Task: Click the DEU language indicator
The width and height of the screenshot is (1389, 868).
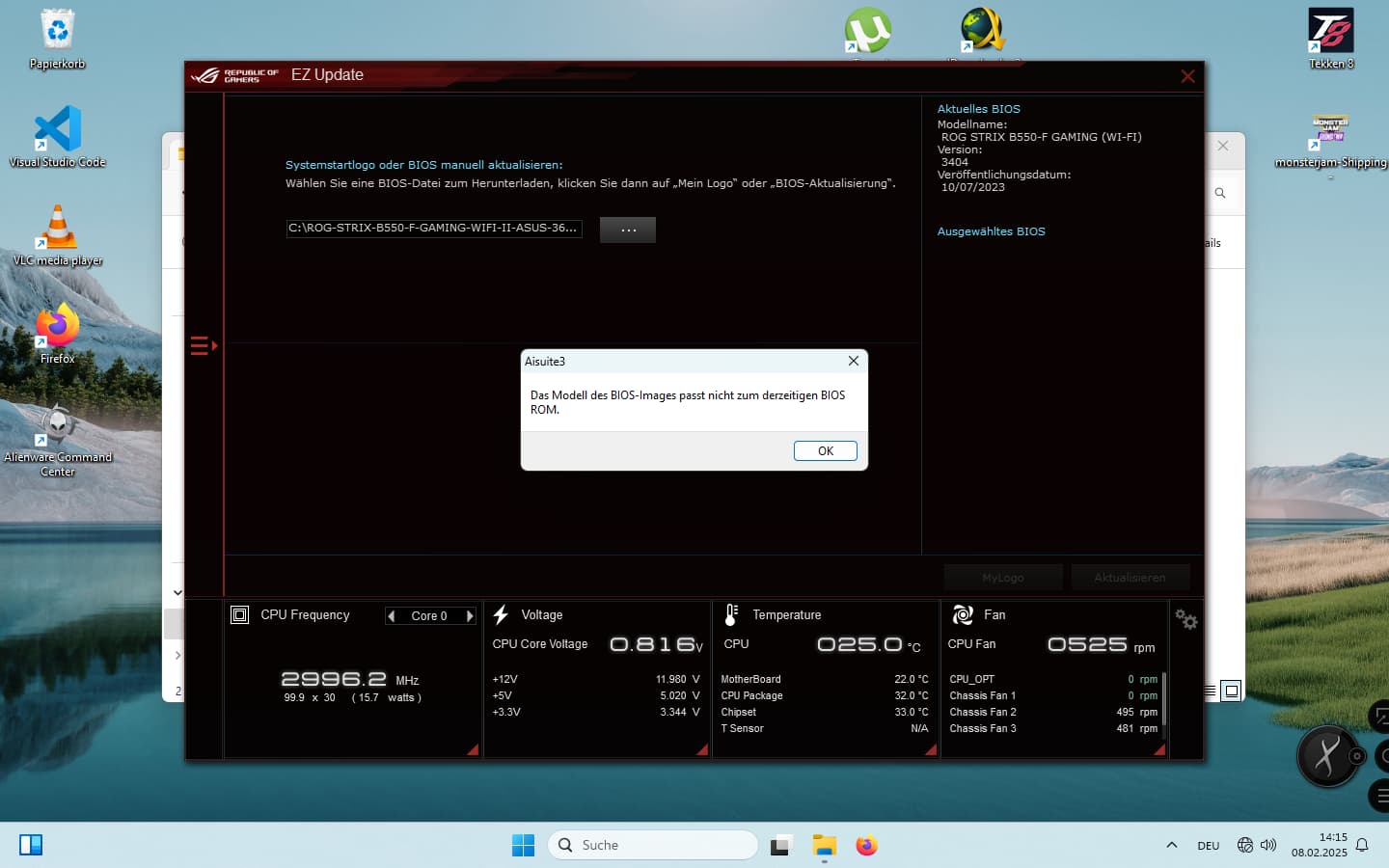Action: pyautogui.click(x=1208, y=846)
